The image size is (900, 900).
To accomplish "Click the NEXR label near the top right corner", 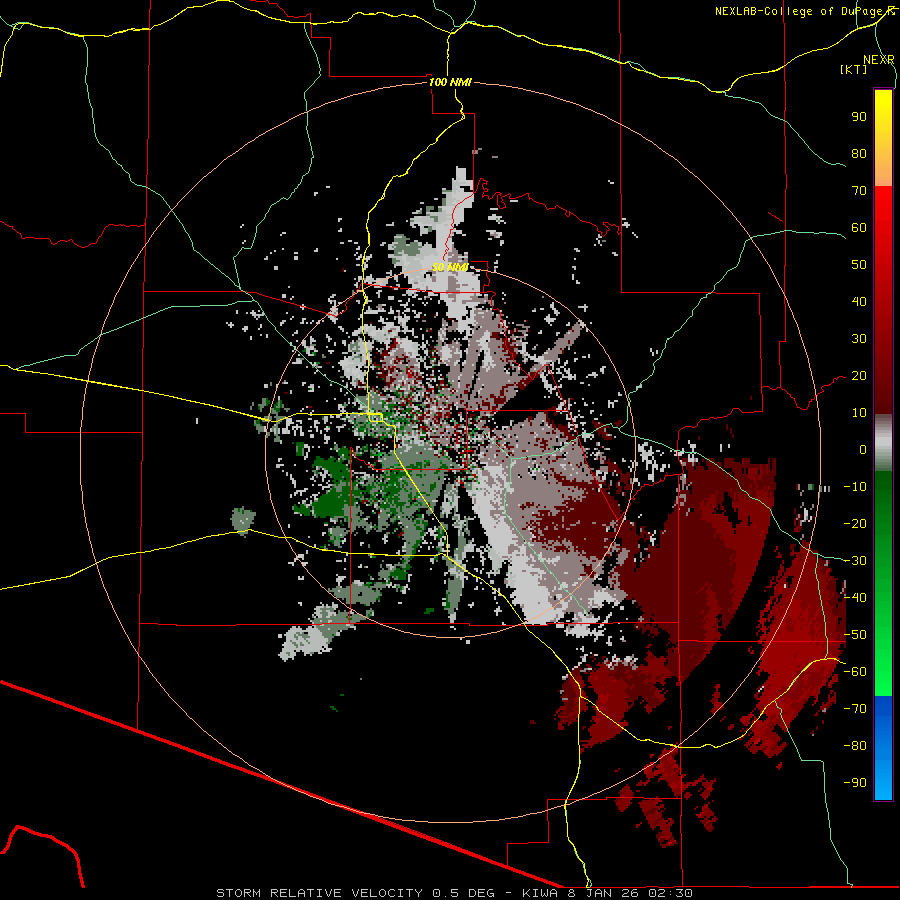I will (x=879, y=60).
